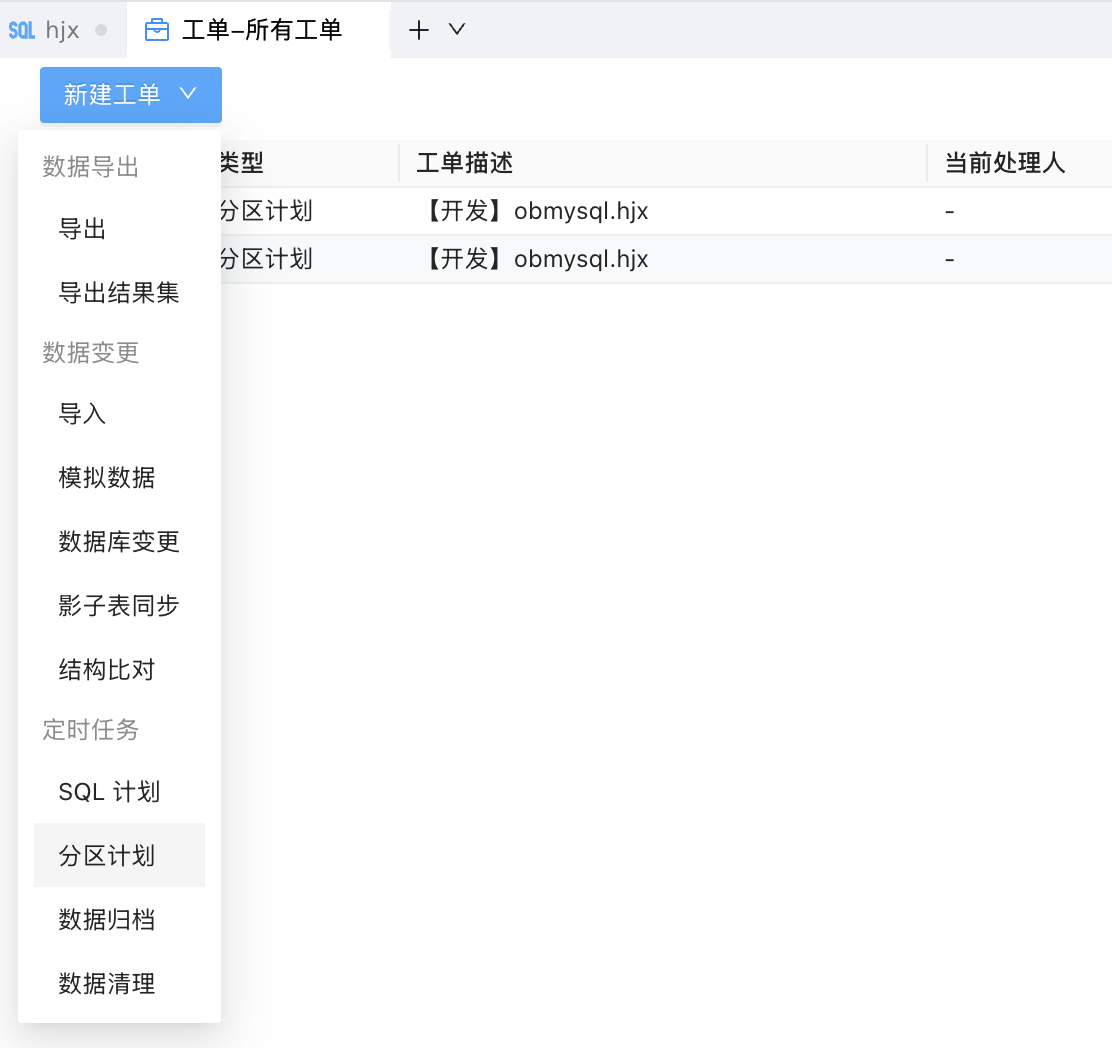Pick 结构比对 from the dropdown
Screen dimensions: 1112x1048
(107, 670)
